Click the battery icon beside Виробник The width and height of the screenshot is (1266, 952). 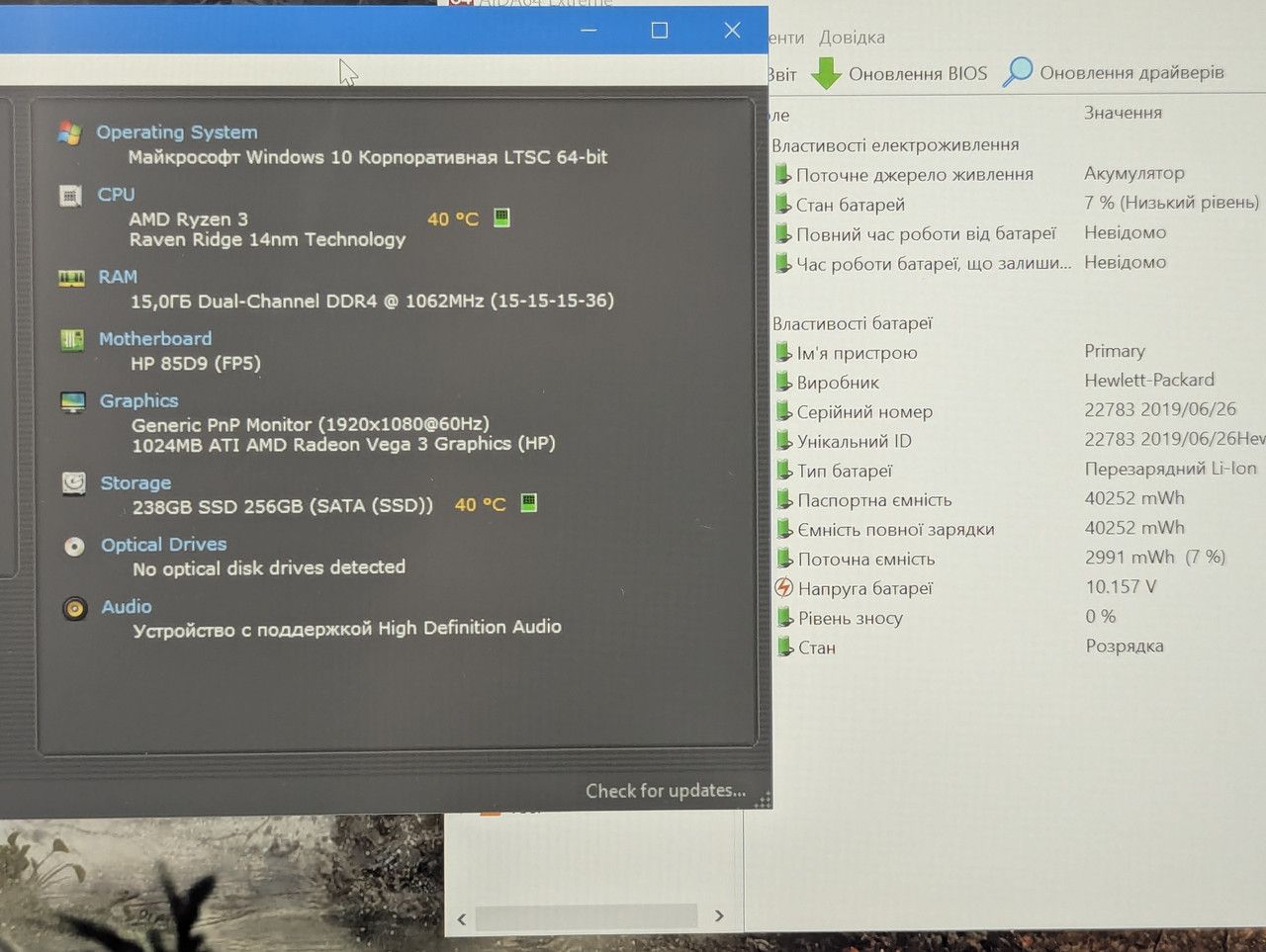pyautogui.click(x=784, y=383)
